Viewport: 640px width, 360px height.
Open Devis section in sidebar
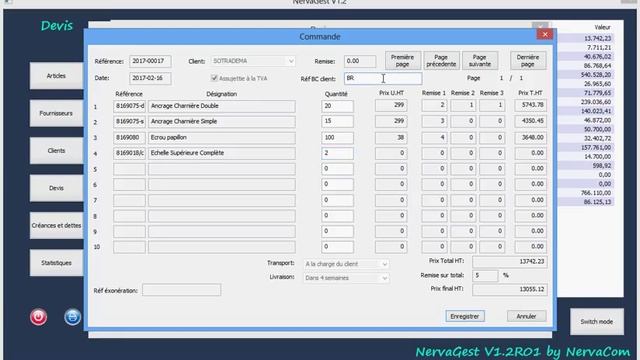[x=56, y=188]
